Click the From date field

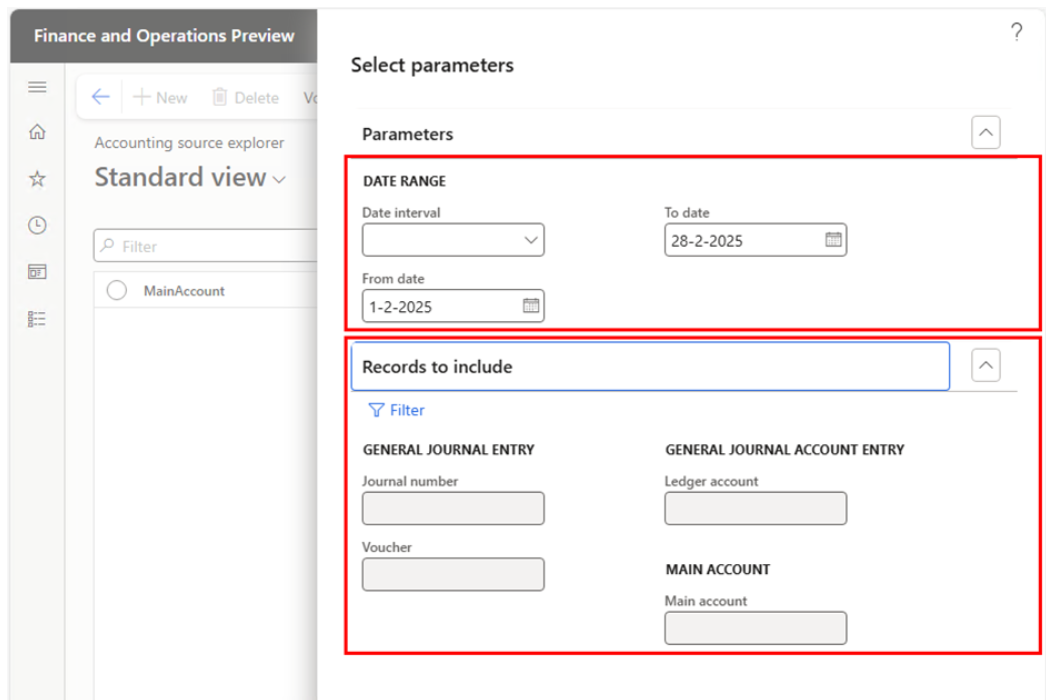click(x=453, y=306)
